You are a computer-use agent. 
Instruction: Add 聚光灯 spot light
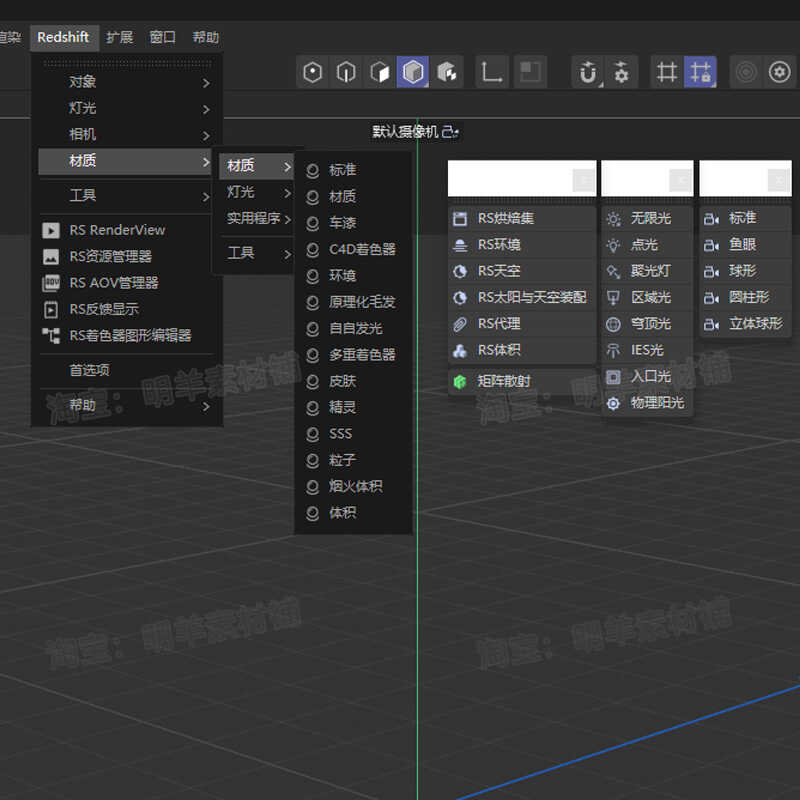[x=647, y=271]
